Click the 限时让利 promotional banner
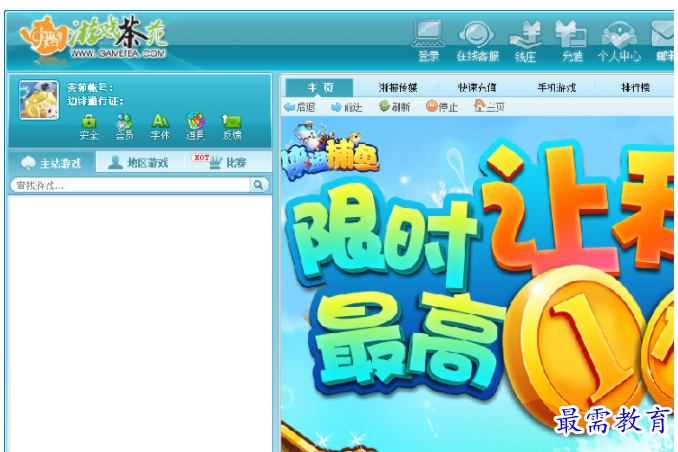The height and width of the screenshot is (452, 678). (477, 284)
